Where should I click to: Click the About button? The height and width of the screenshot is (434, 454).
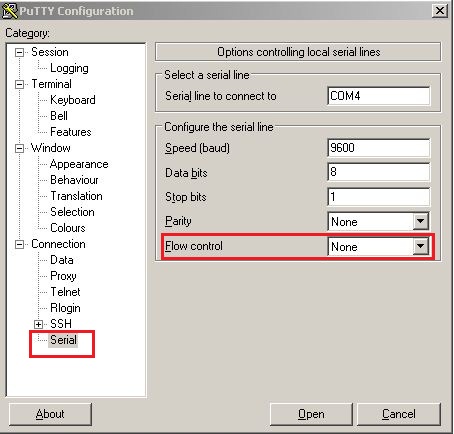coord(50,414)
